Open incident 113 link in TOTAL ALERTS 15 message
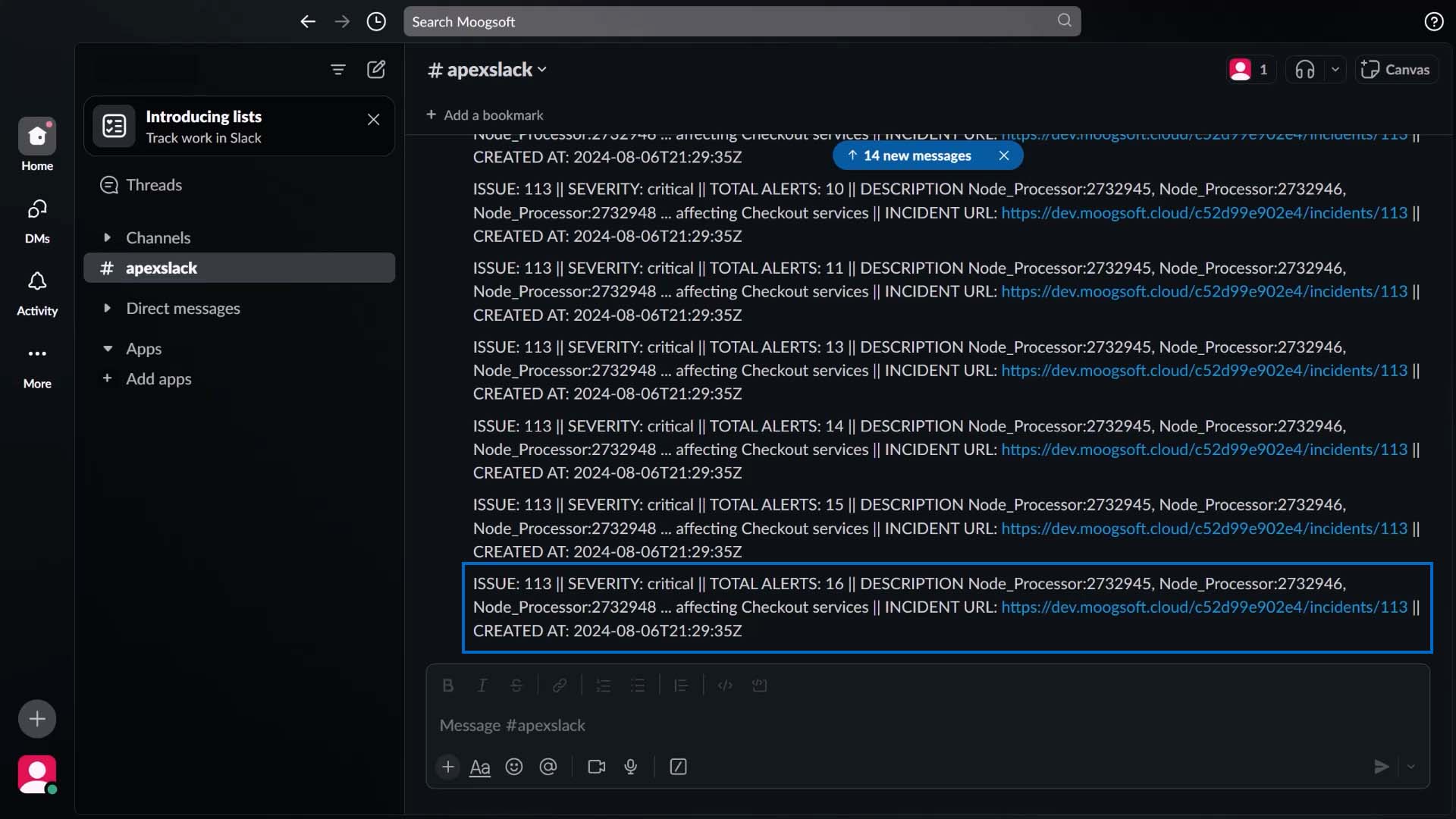Screen dimensions: 1456x819 tap(1203, 529)
